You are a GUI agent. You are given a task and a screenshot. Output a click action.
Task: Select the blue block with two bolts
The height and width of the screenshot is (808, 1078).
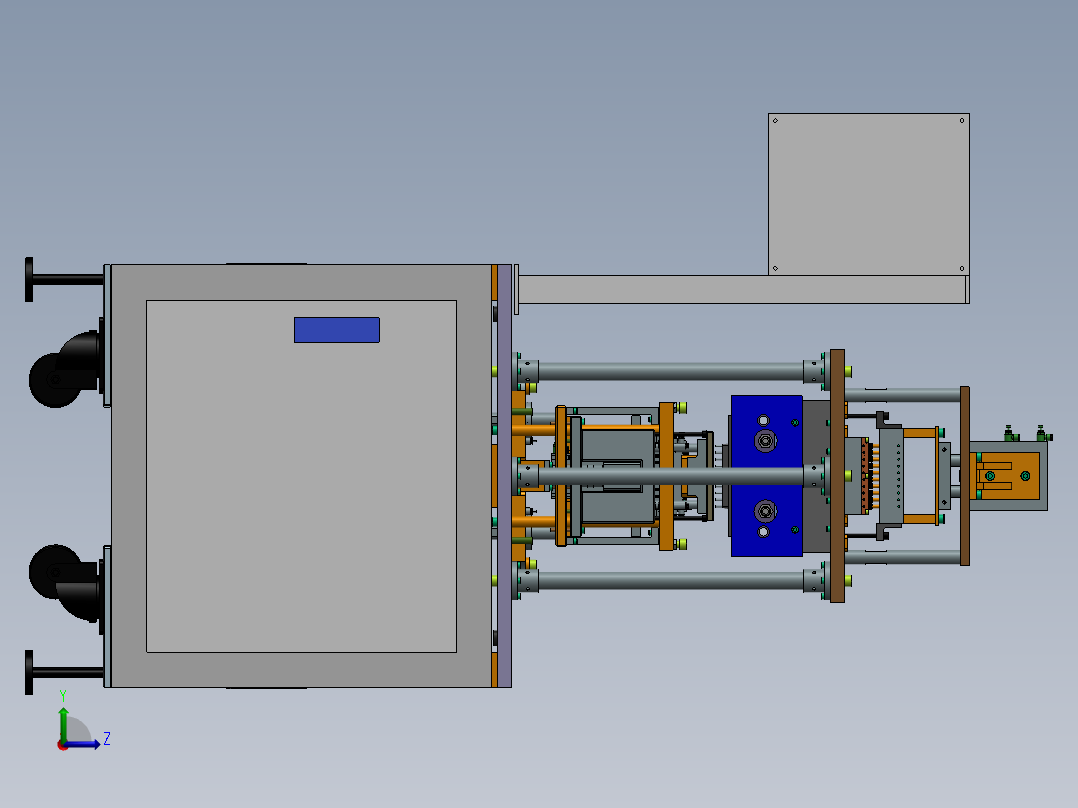pos(767,476)
